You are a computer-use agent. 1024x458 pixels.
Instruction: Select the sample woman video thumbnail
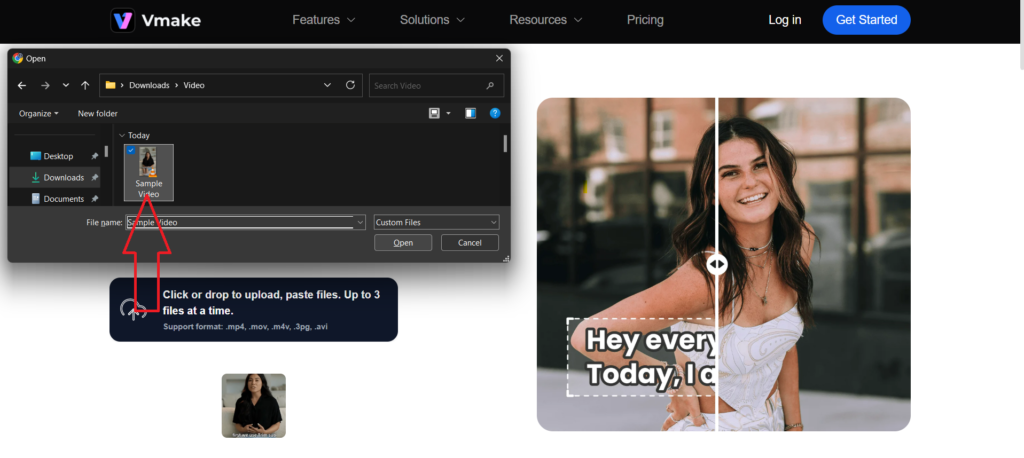[253, 405]
